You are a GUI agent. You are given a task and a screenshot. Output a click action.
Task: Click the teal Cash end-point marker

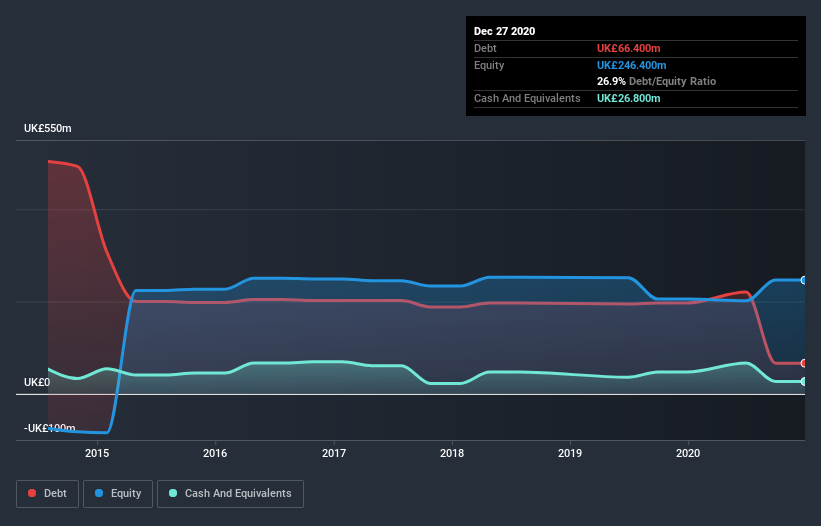pos(804,382)
